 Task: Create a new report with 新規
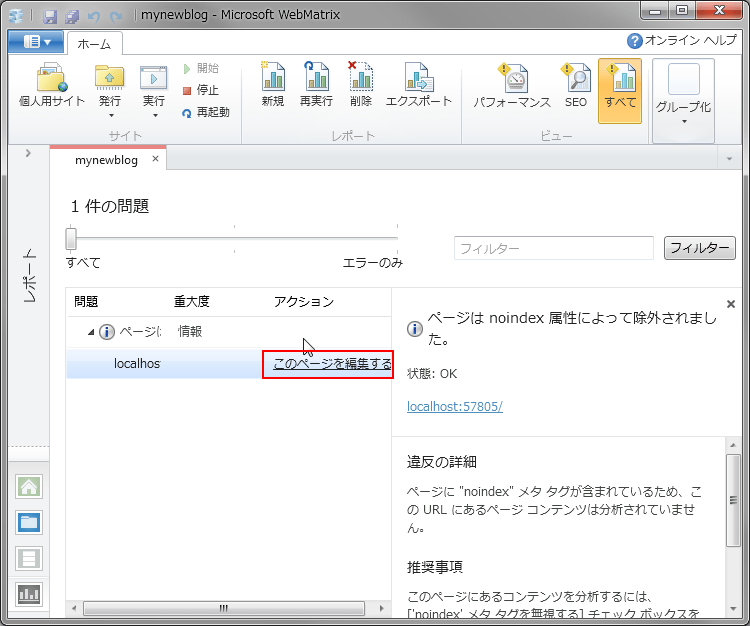(x=273, y=85)
